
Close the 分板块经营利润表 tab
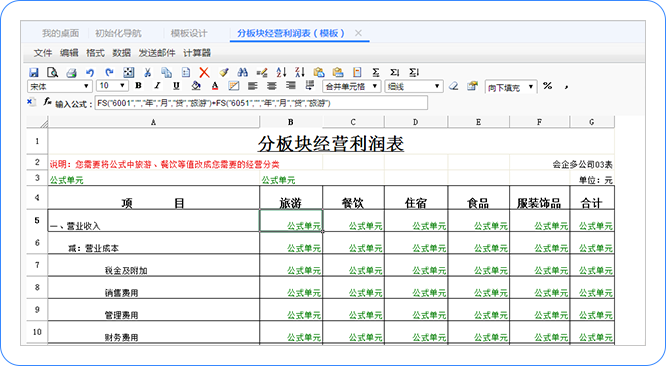[x=358, y=33]
